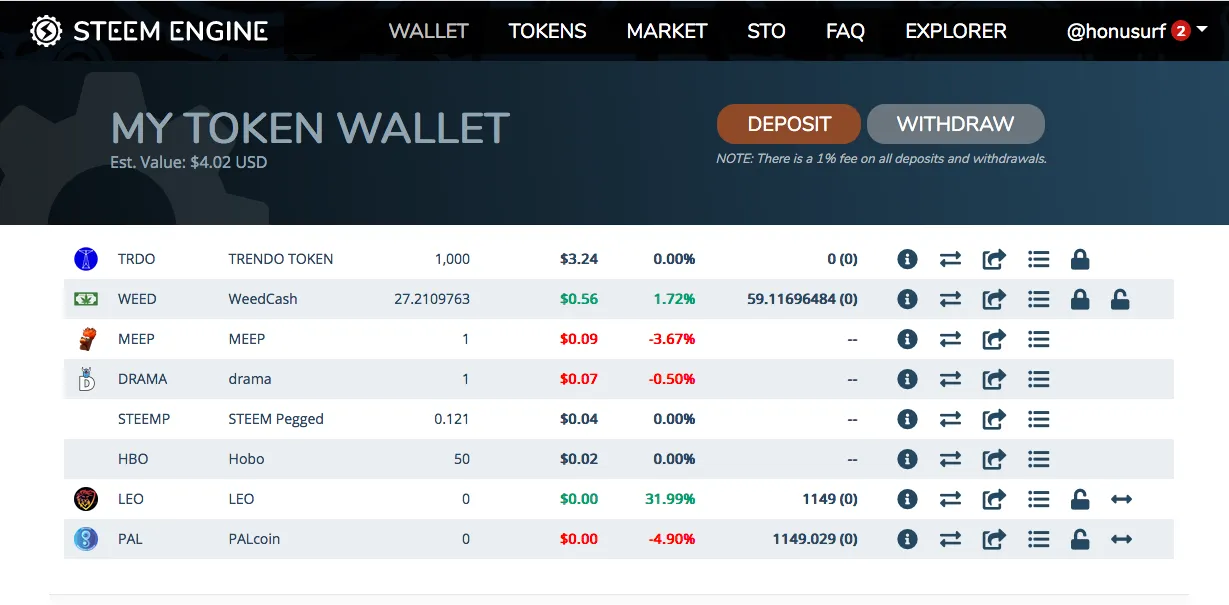Open info for DRAMA token
1229x605 pixels.
click(907, 379)
